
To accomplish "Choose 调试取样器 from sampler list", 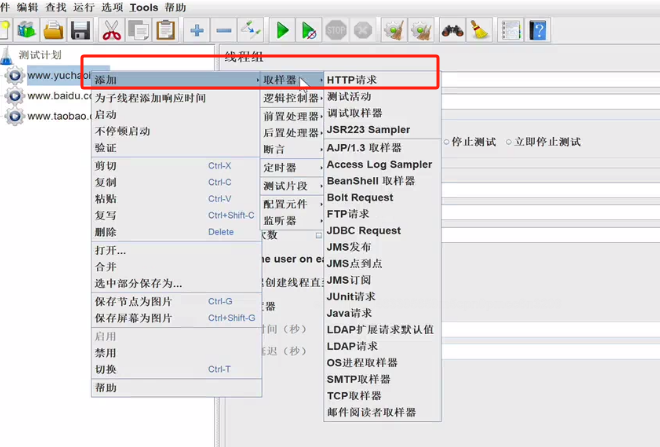I will [382, 113].
